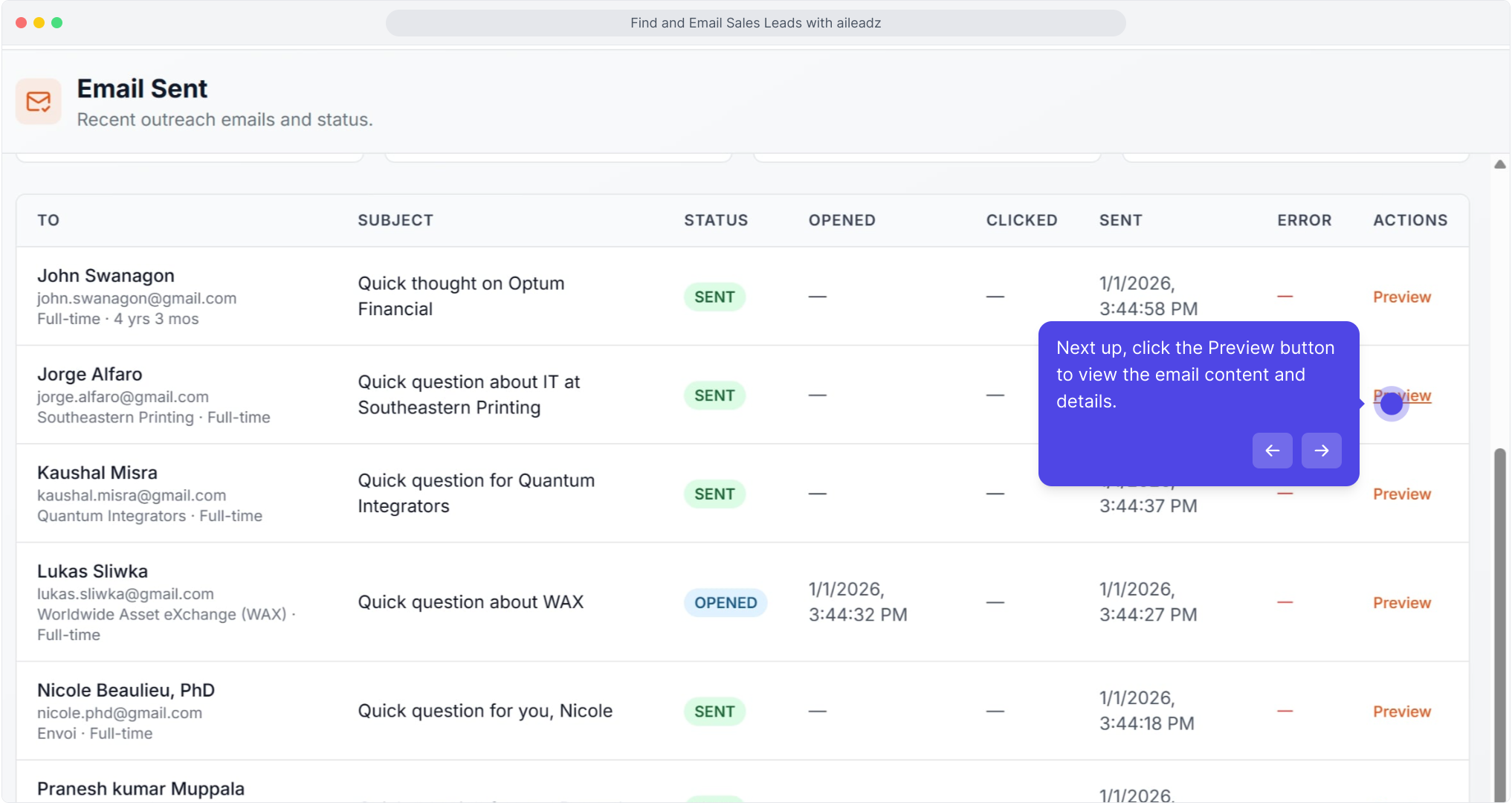The image size is (1512, 803).
Task: Preview Nicole Beaulieu's email
Action: click(x=1401, y=712)
